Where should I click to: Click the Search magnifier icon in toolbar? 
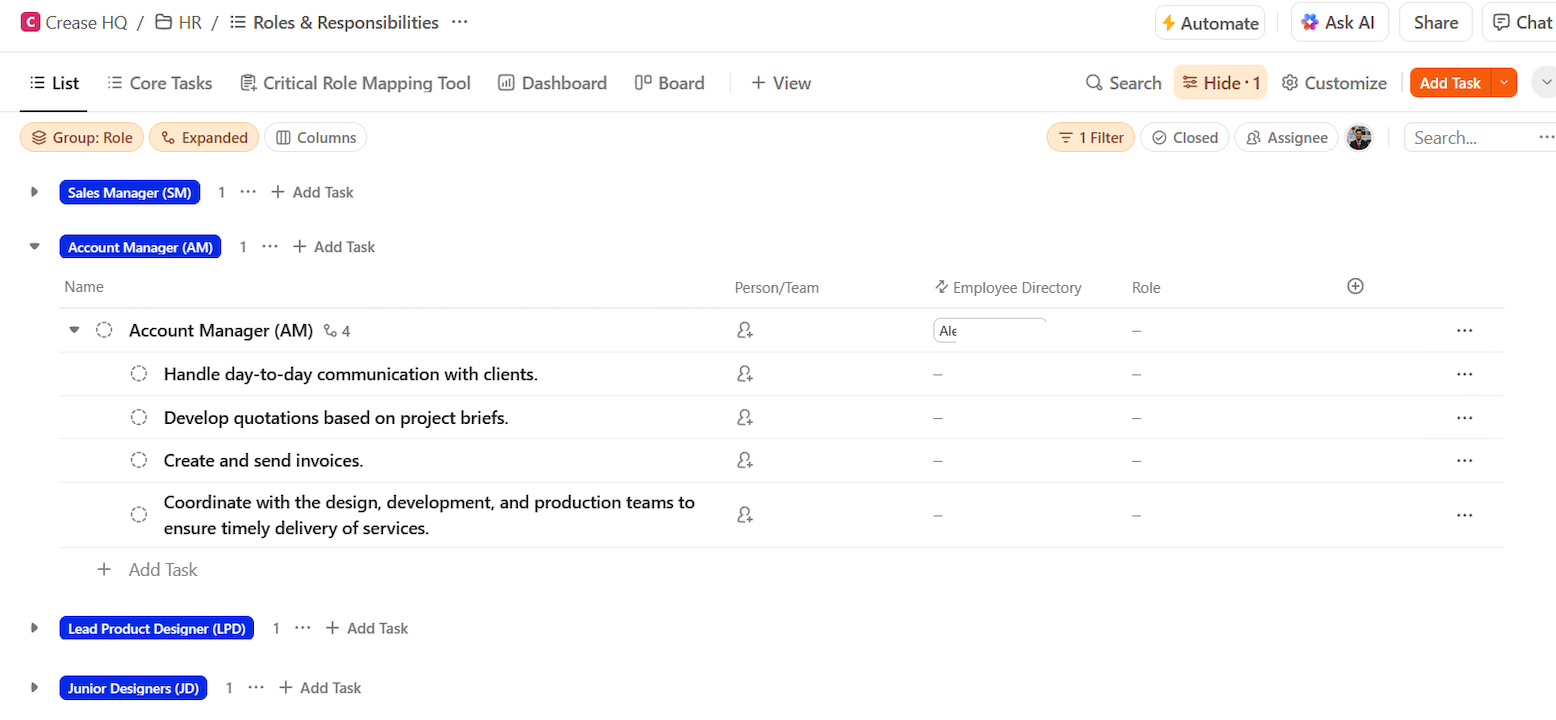[x=1094, y=83]
